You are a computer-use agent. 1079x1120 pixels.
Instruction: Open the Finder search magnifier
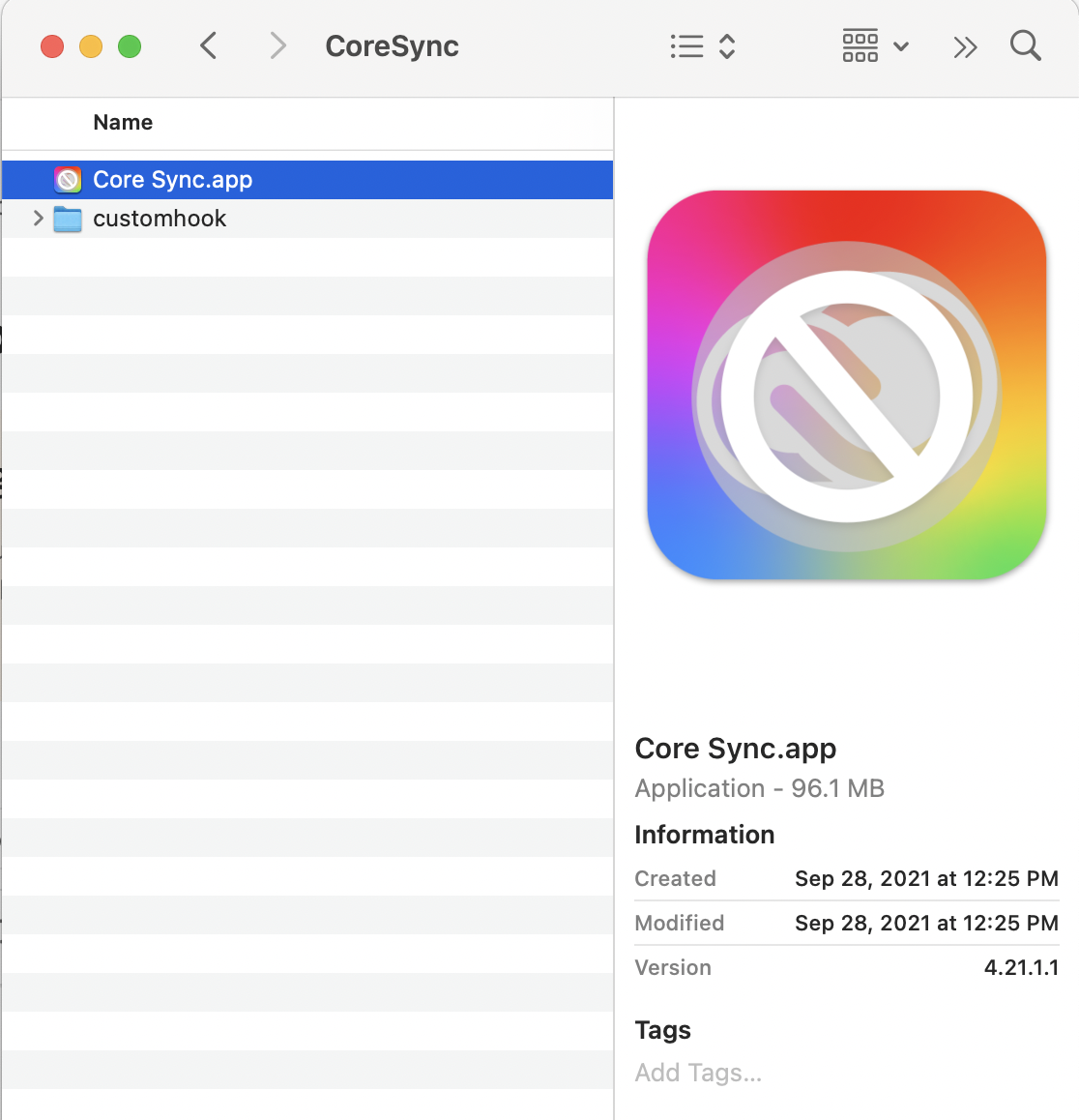[1025, 45]
